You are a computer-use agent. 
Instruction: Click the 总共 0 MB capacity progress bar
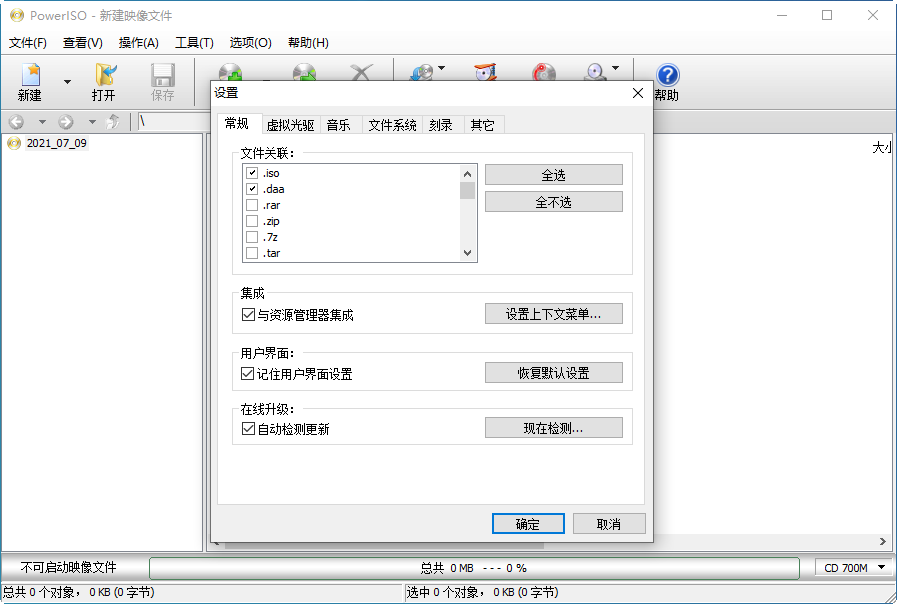coord(474,568)
